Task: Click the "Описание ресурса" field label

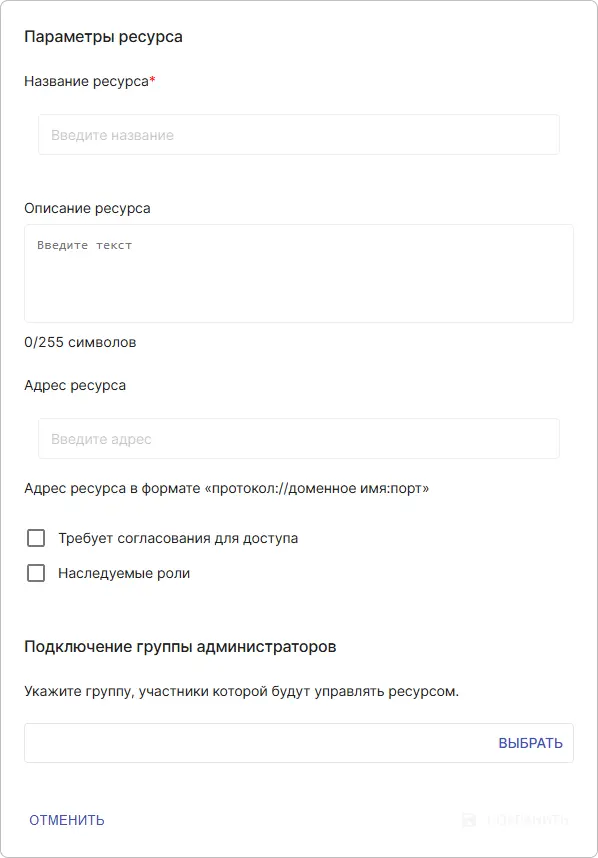Action: coord(87,208)
